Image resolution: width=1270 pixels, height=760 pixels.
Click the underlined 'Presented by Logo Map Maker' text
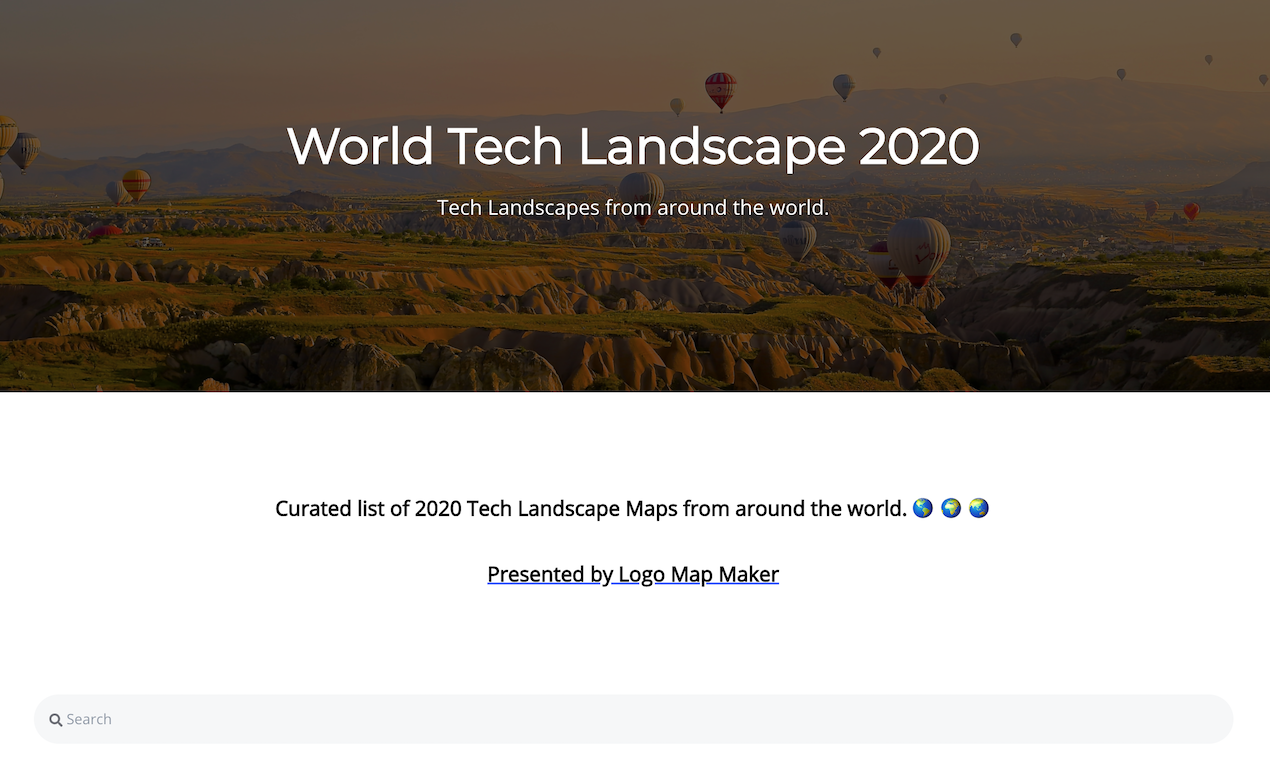tap(632, 574)
